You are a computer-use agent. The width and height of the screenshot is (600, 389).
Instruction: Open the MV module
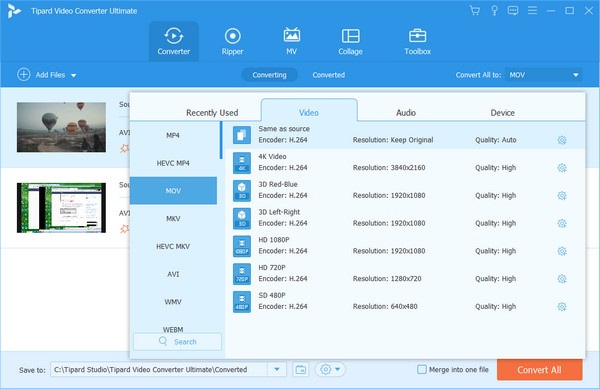[292, 41]
